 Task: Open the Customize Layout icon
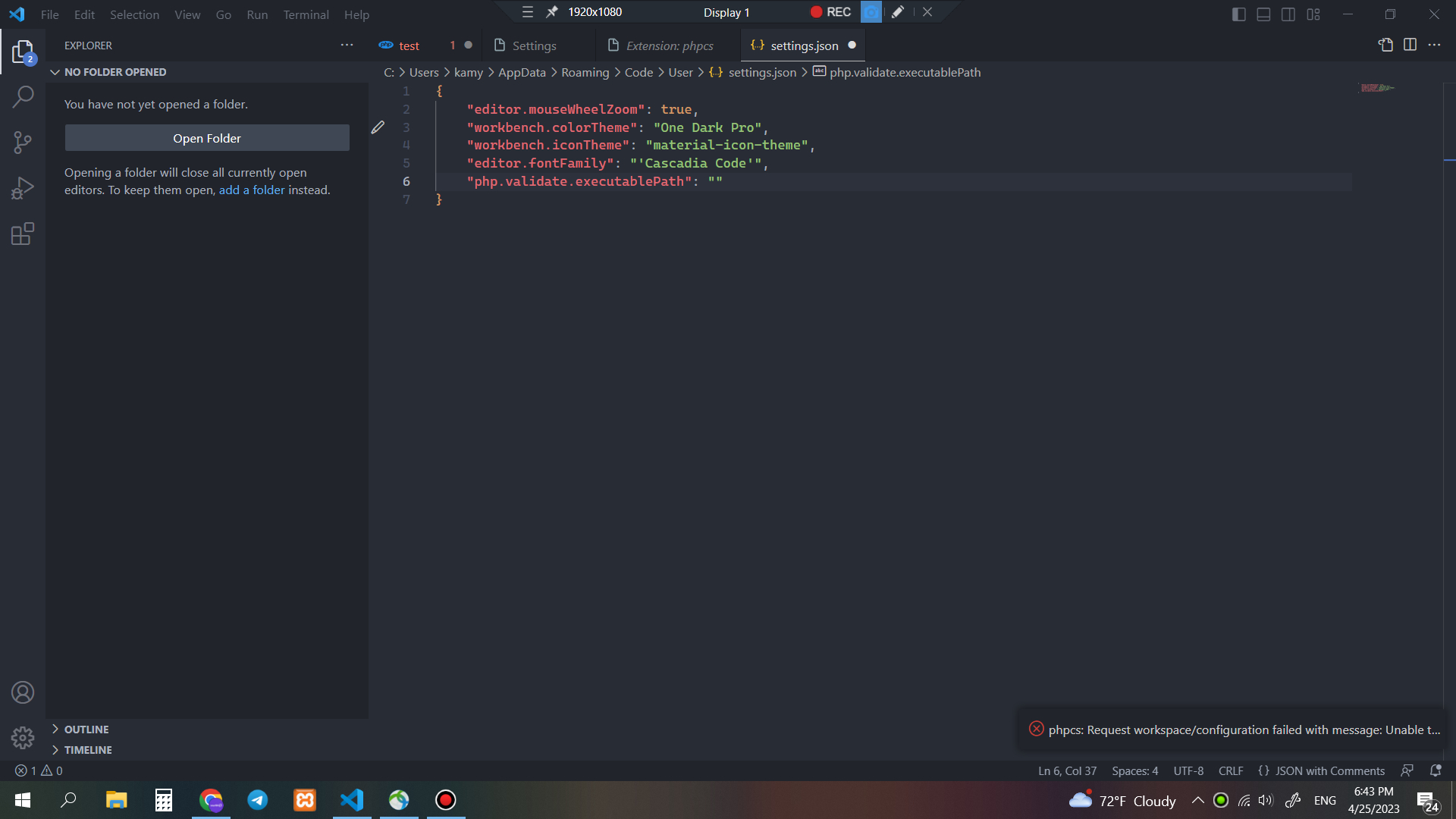[1313, 14]
